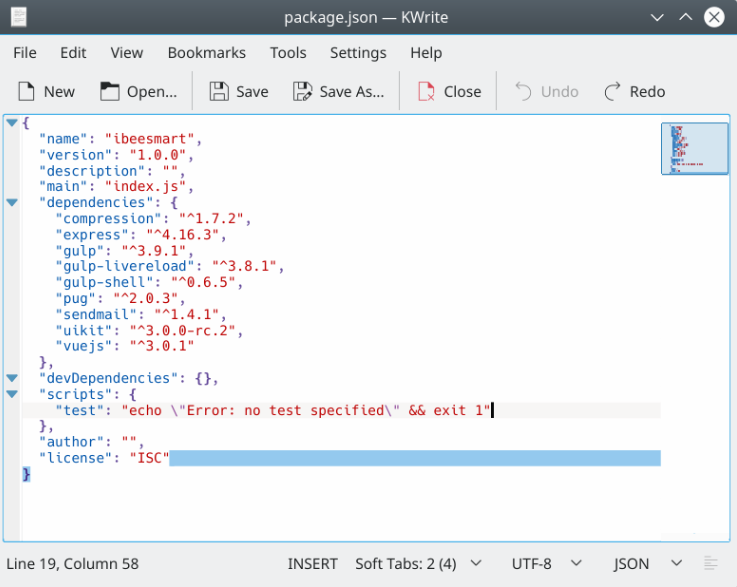737x587 pixels.
Task: Open a file with the Open icon
Action: click(x=110, y=91)
